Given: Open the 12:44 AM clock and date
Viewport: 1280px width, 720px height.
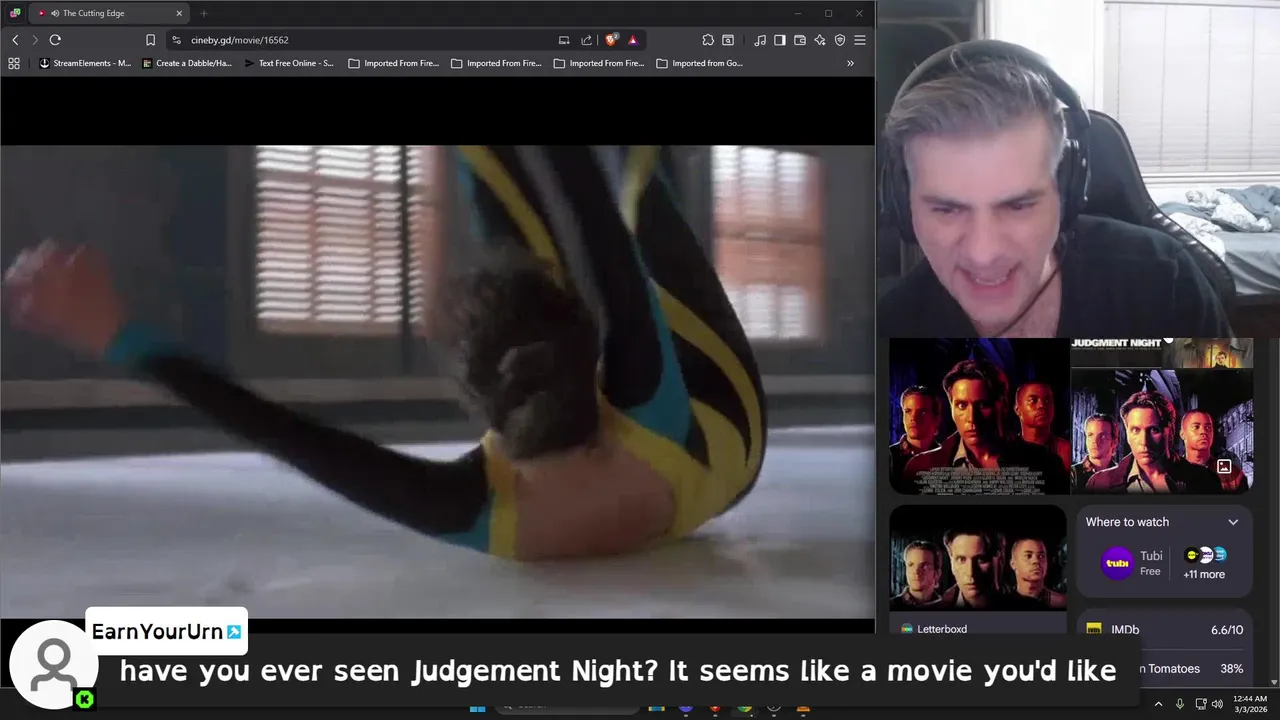Looking at the screenshot, I should [x=1250, y=704].
